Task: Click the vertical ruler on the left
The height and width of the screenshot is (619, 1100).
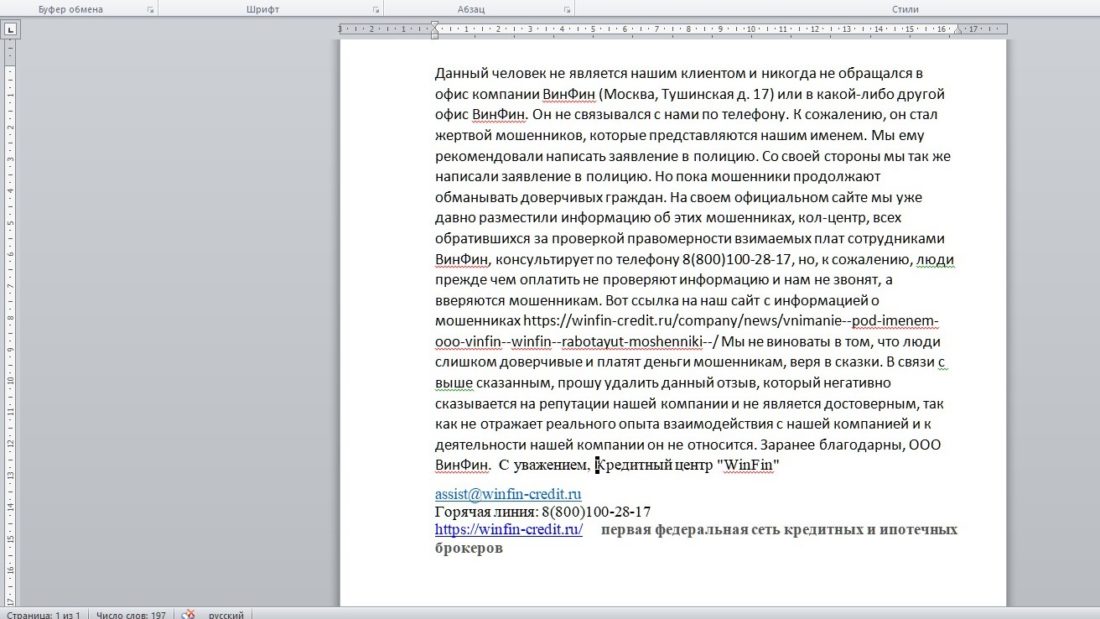Action: pyautogui.click(x=10, y=323)
